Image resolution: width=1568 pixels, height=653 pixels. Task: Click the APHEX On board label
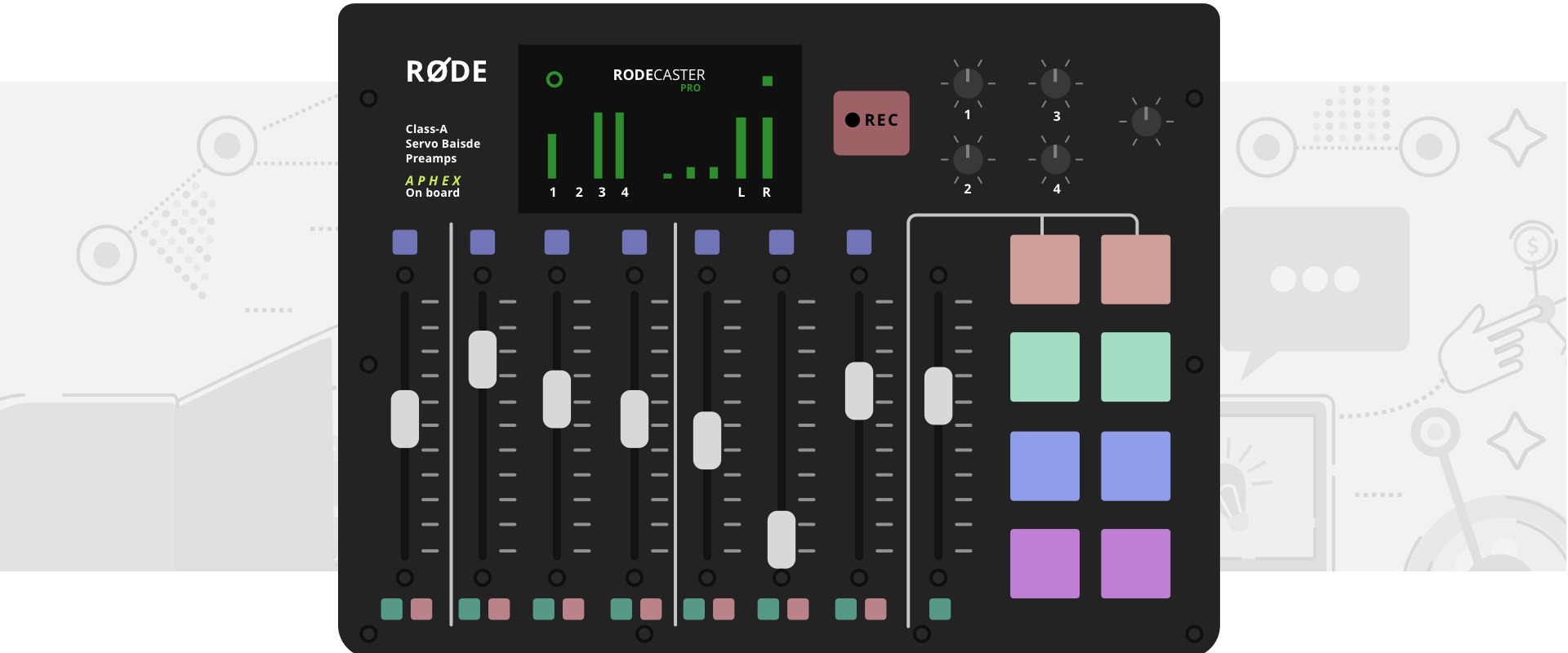(434, 186)
